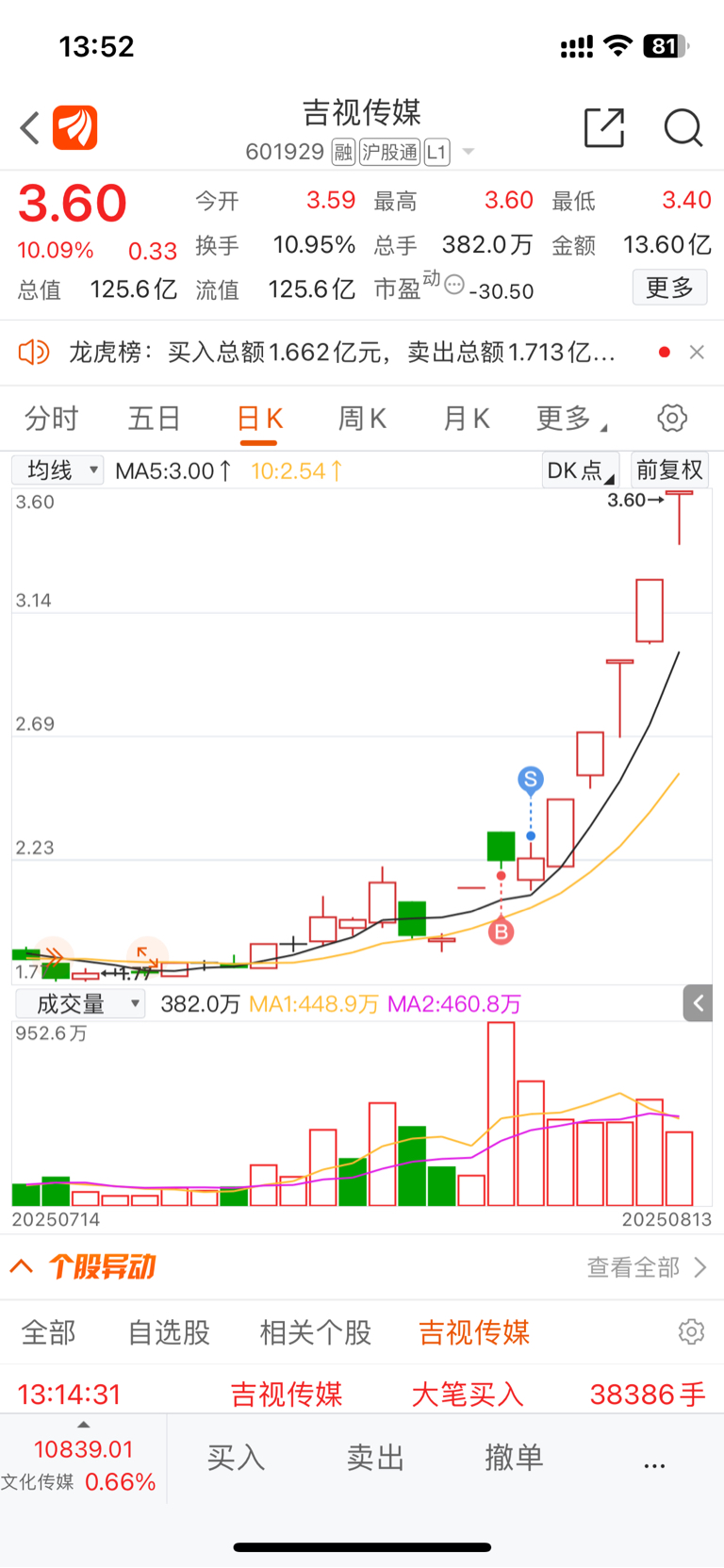Tap the 3.60 current price

pyautogui.click(x=73, y=204)
